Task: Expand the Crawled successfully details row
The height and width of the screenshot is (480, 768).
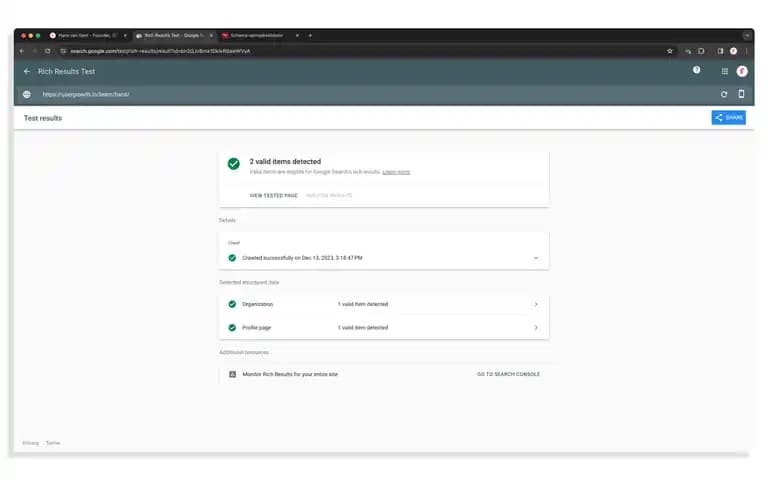Action: coord(384,258)
